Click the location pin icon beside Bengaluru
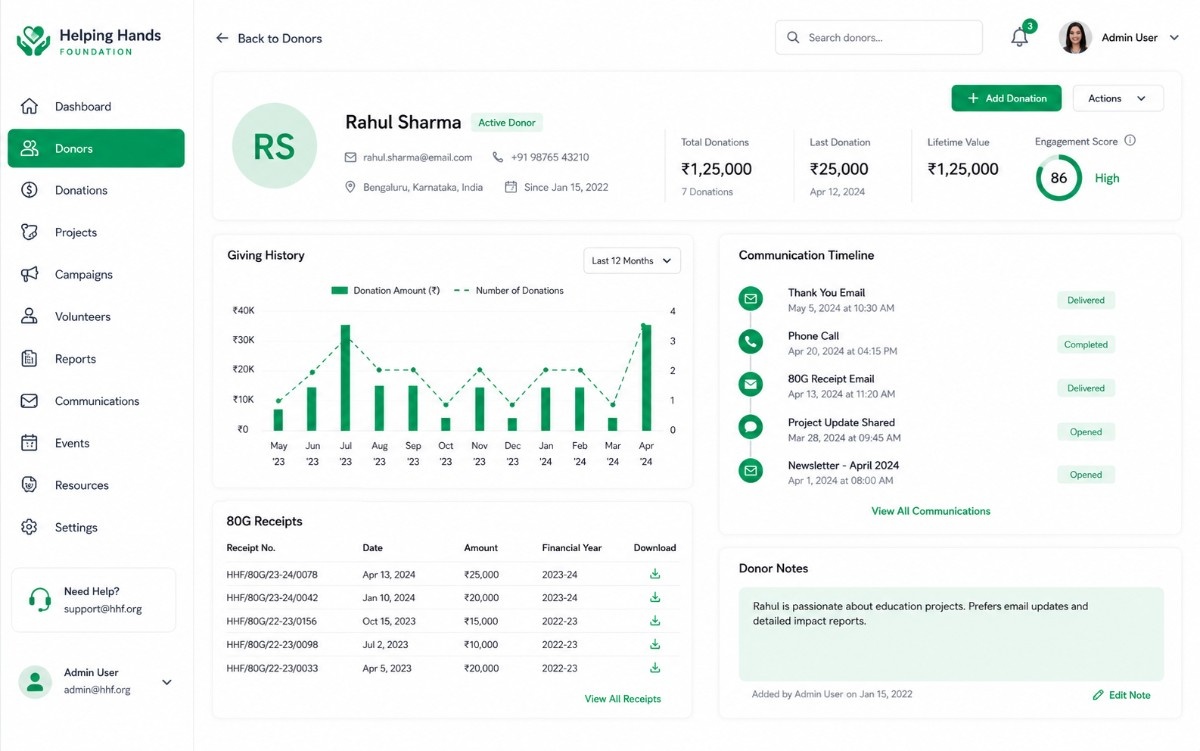 350,187
